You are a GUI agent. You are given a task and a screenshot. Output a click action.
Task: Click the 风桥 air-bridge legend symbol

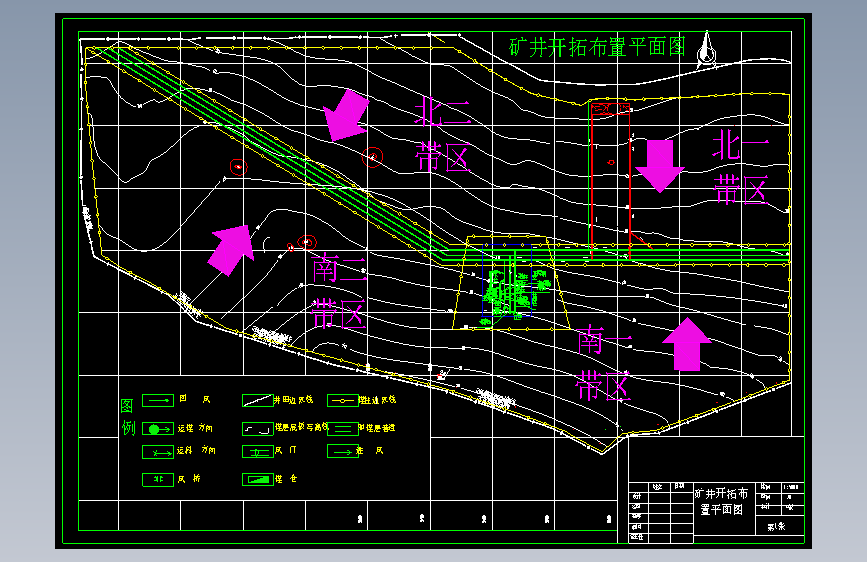pyautogui.click(x=158, y=479)
